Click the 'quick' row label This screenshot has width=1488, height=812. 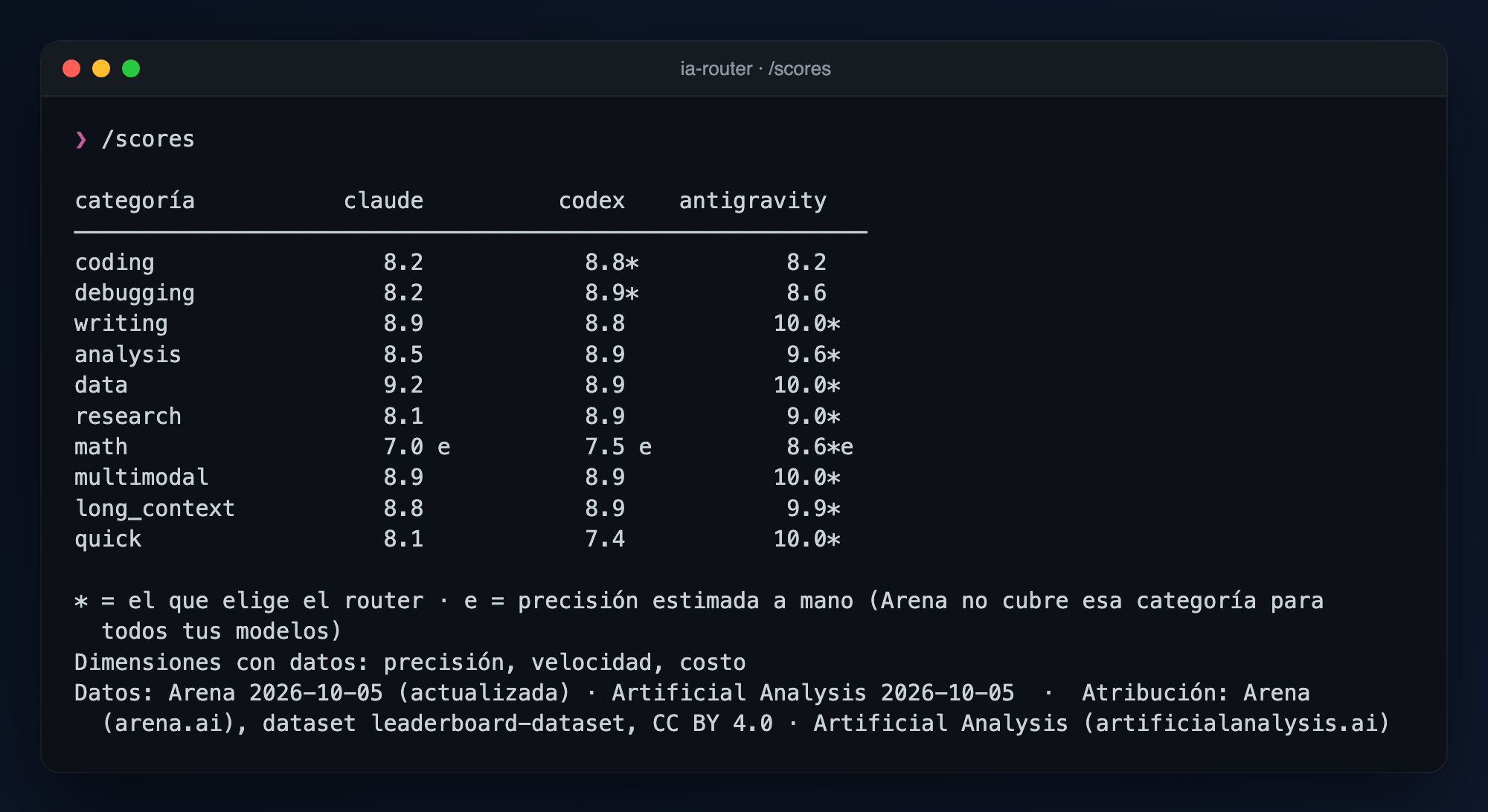pyautogui.click(x=108, y=539)
